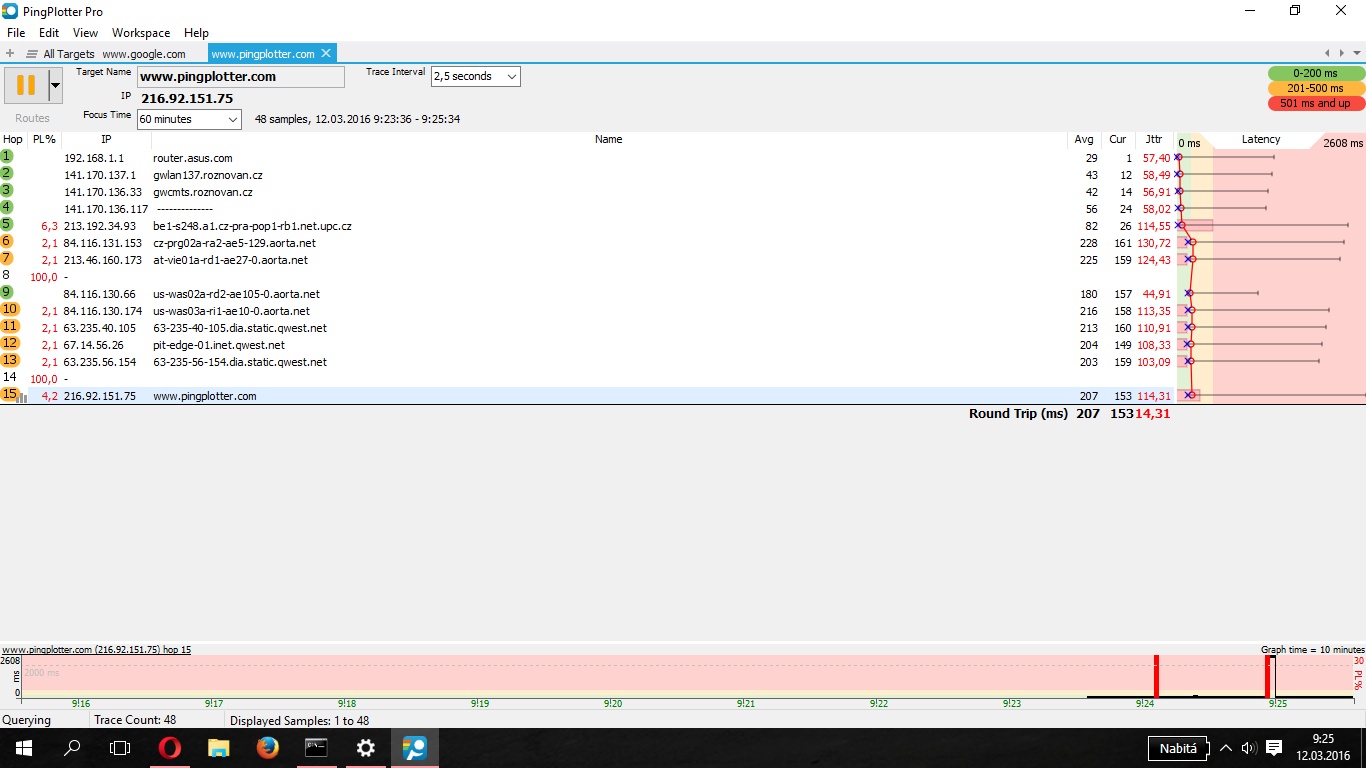The width and height of the screenshot is (1366, 768).
Task: Launch Firefox from the taskbar
Action: tap(267, 748)
